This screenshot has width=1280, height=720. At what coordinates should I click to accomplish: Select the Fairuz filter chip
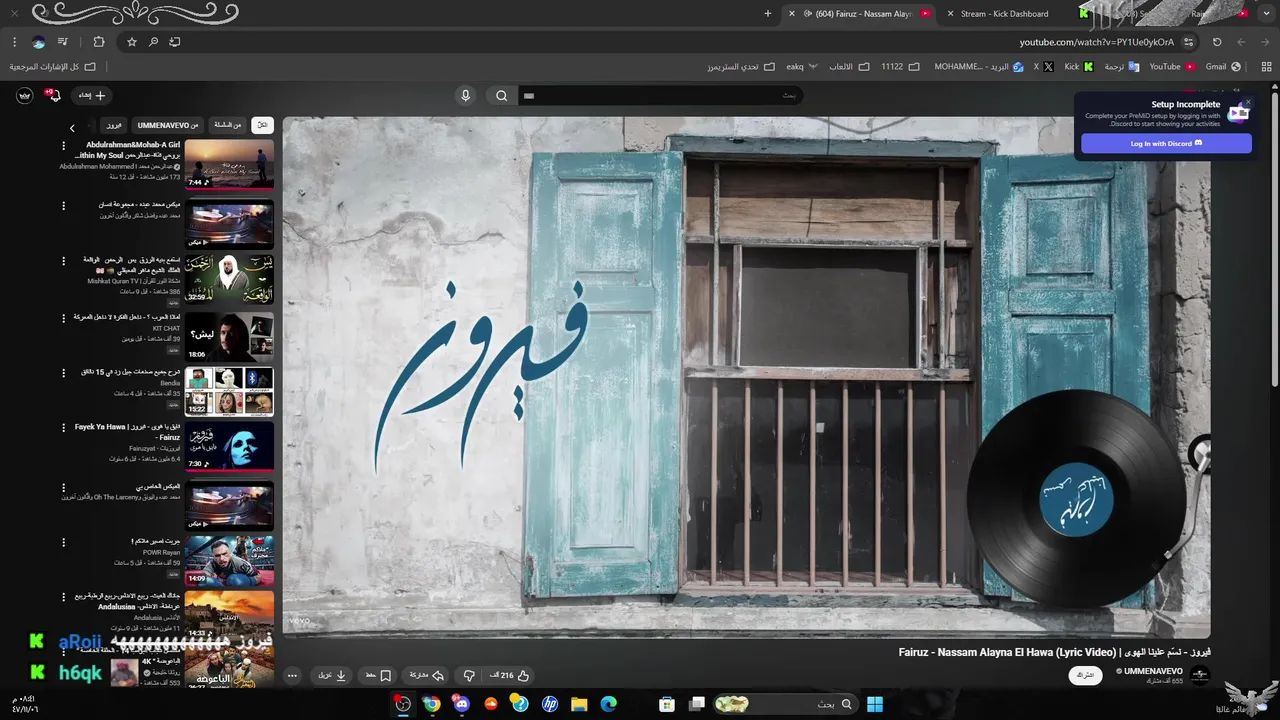pos(114,125)
